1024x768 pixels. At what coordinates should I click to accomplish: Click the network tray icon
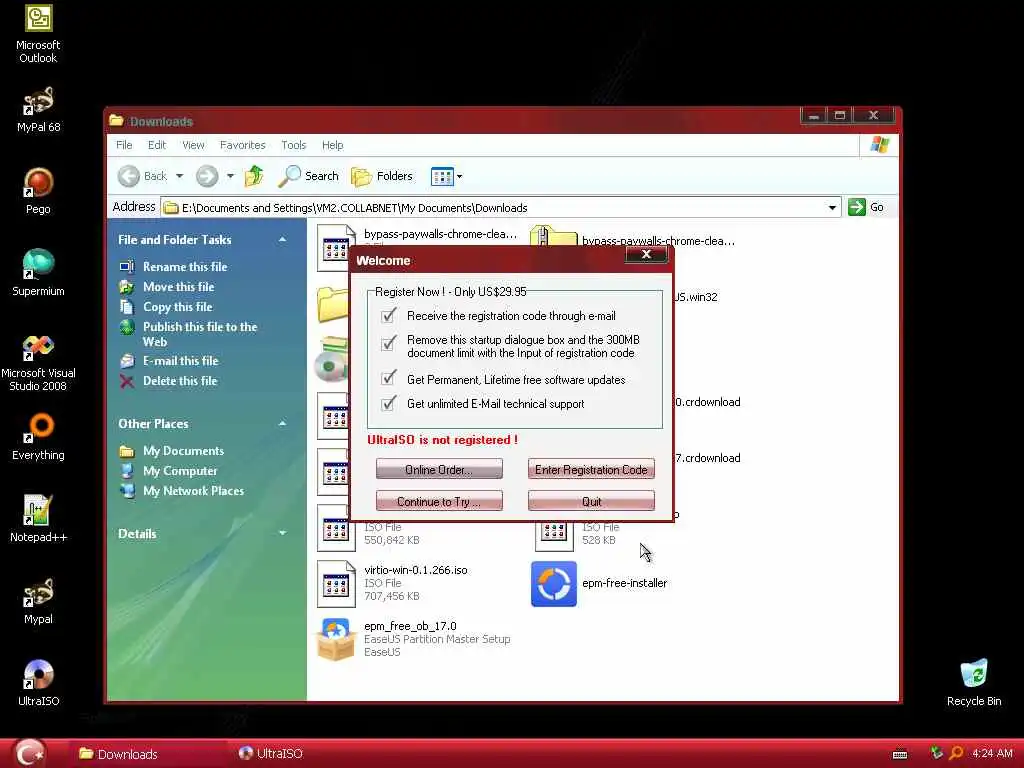pos(936,753)
